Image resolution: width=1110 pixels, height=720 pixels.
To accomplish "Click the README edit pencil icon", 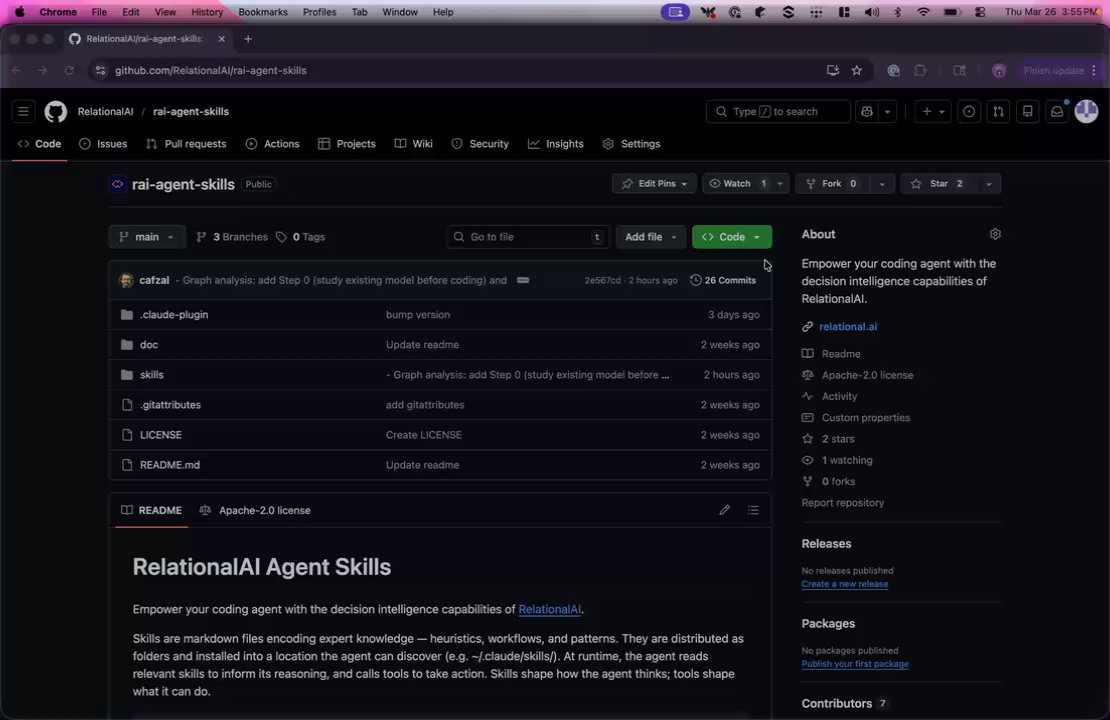I will [x=724, y=510].
